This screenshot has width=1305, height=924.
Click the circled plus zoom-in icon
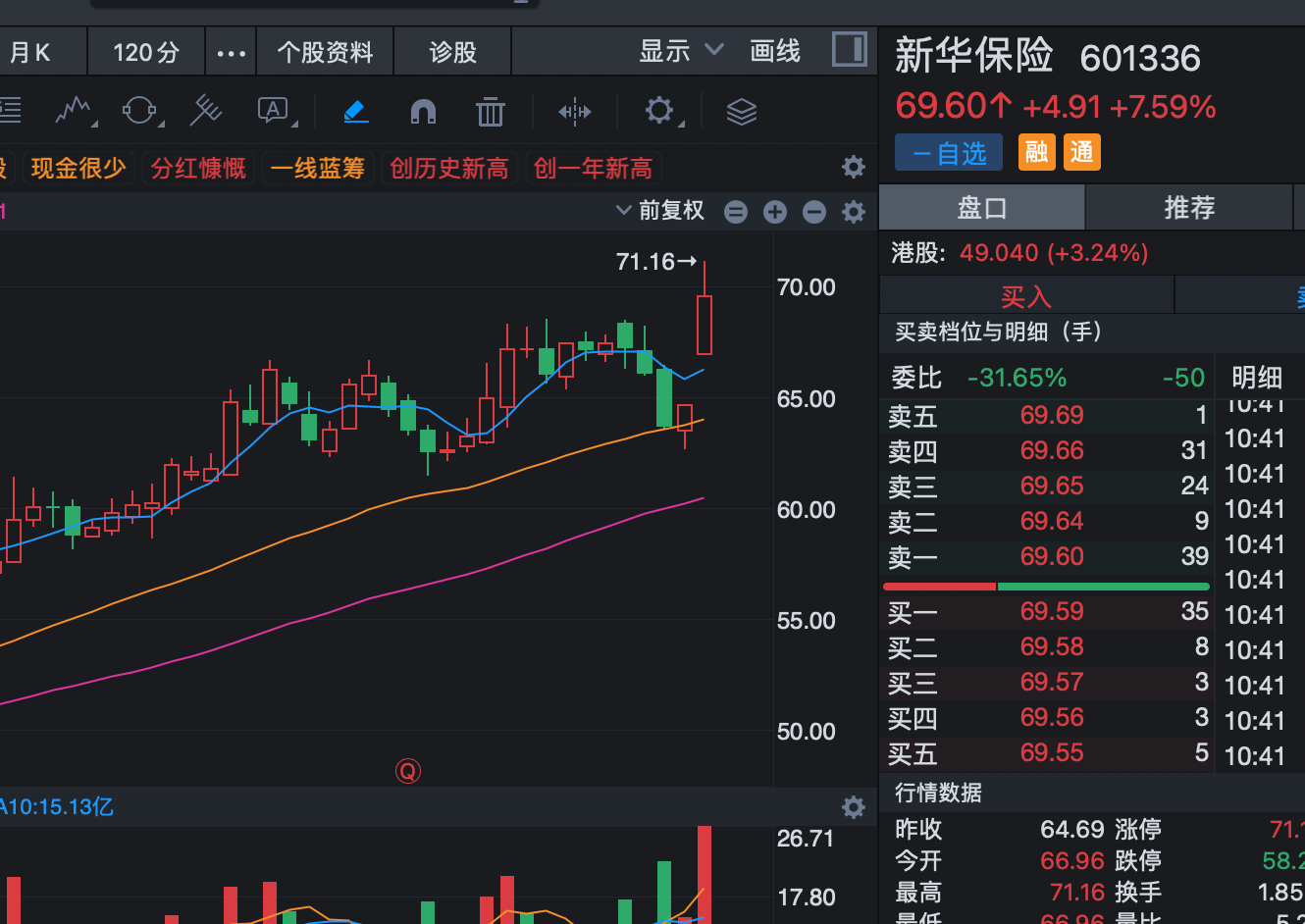[775, 212]
